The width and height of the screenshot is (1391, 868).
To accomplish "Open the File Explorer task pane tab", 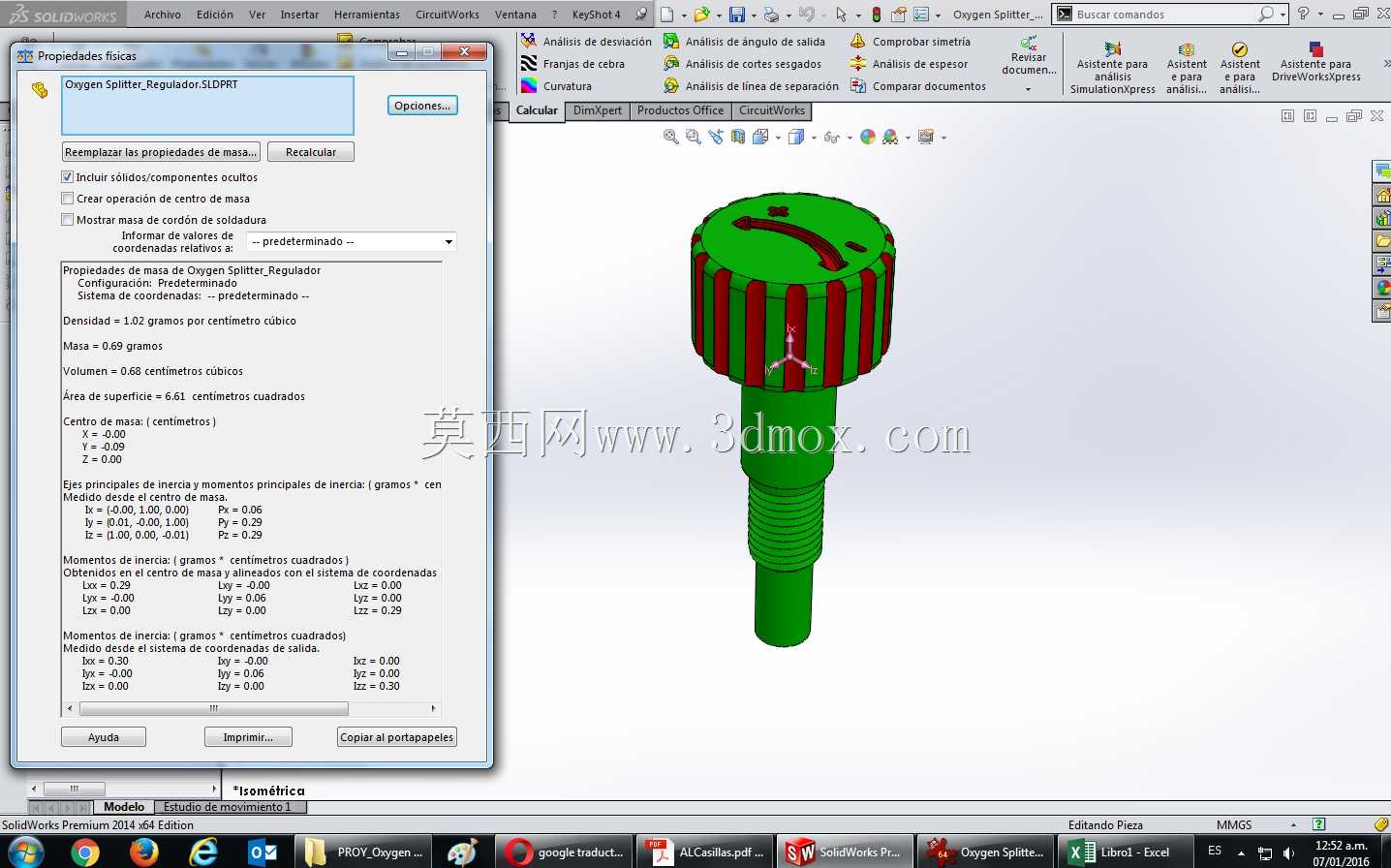I will (x=1382, y=241).
